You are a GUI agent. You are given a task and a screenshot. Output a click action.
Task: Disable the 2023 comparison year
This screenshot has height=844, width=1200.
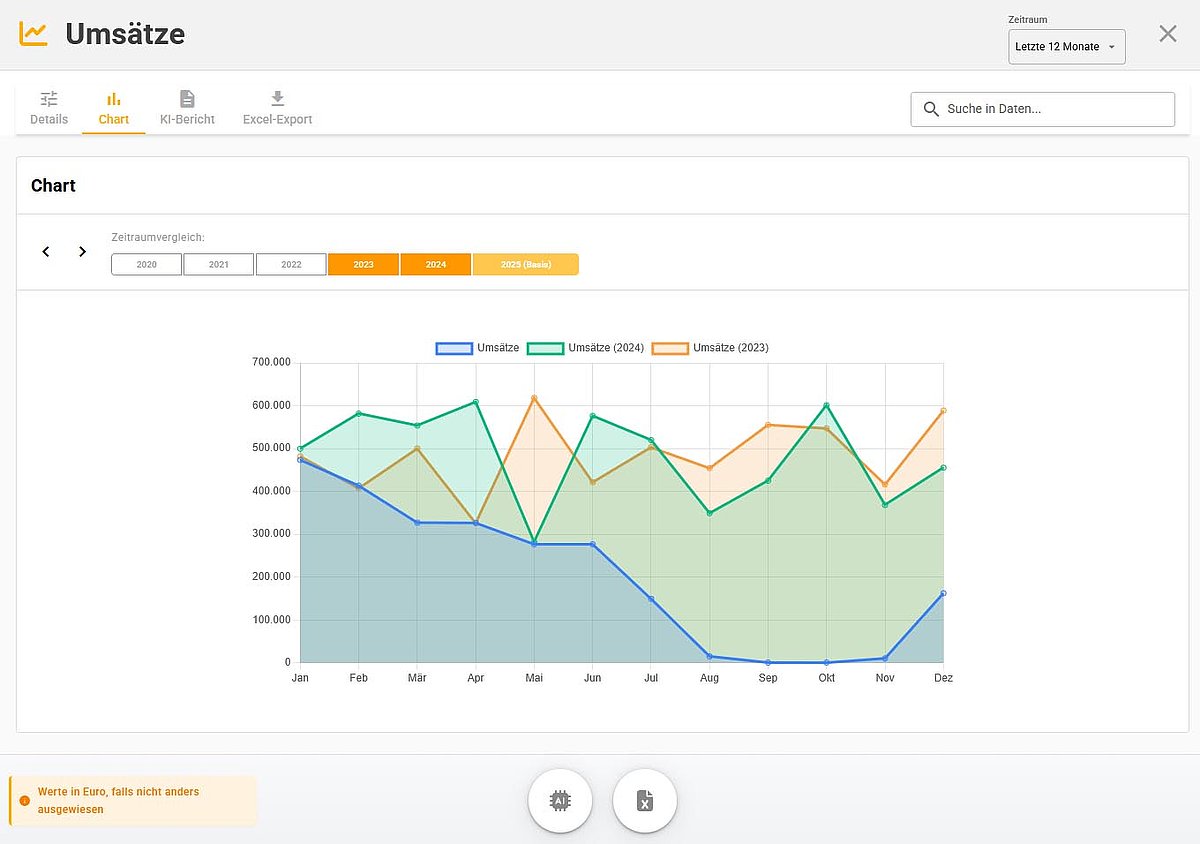pos(363,265)
